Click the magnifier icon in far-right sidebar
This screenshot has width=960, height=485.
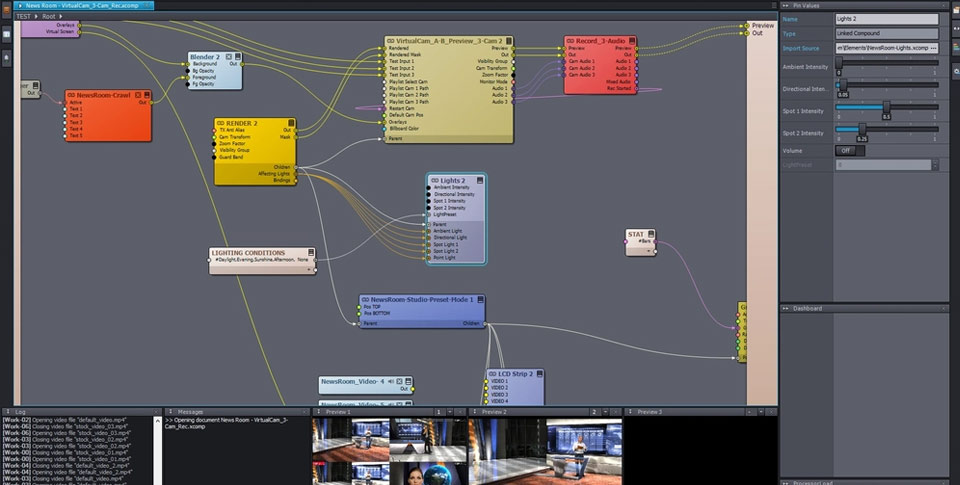point(956,72)
